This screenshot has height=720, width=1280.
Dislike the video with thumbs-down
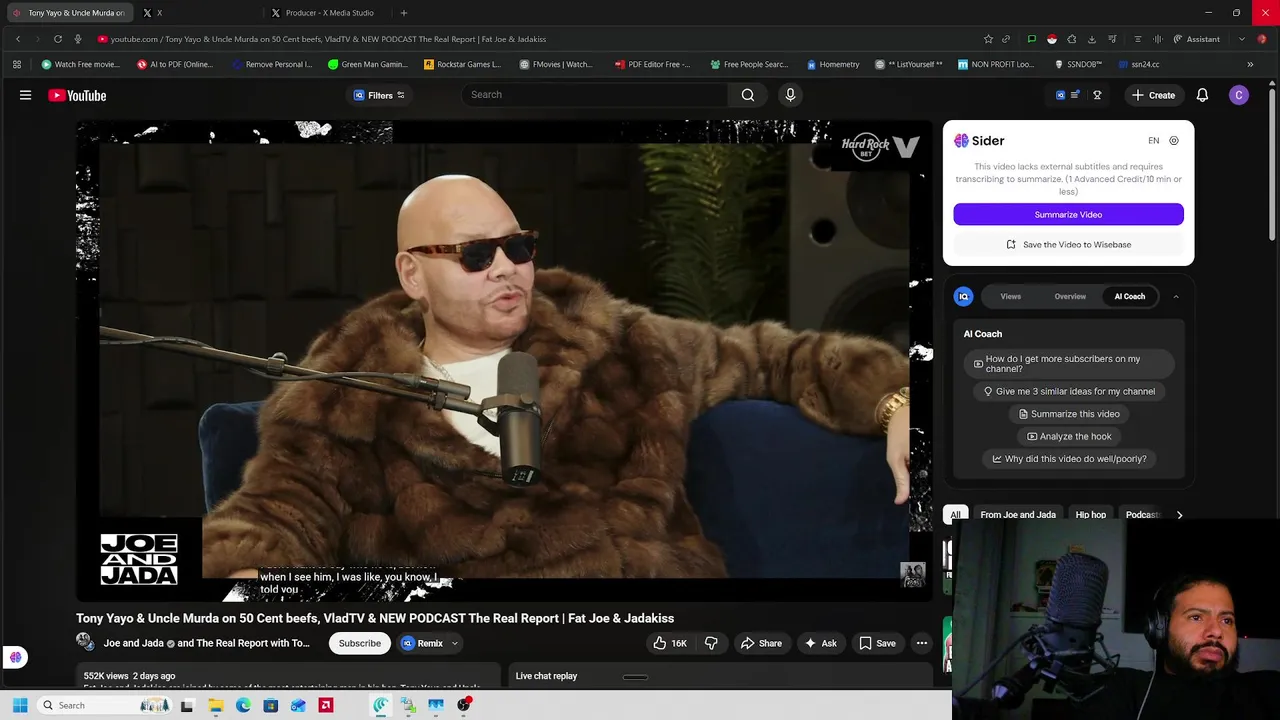pyautogui.click(x=711, y=643)
